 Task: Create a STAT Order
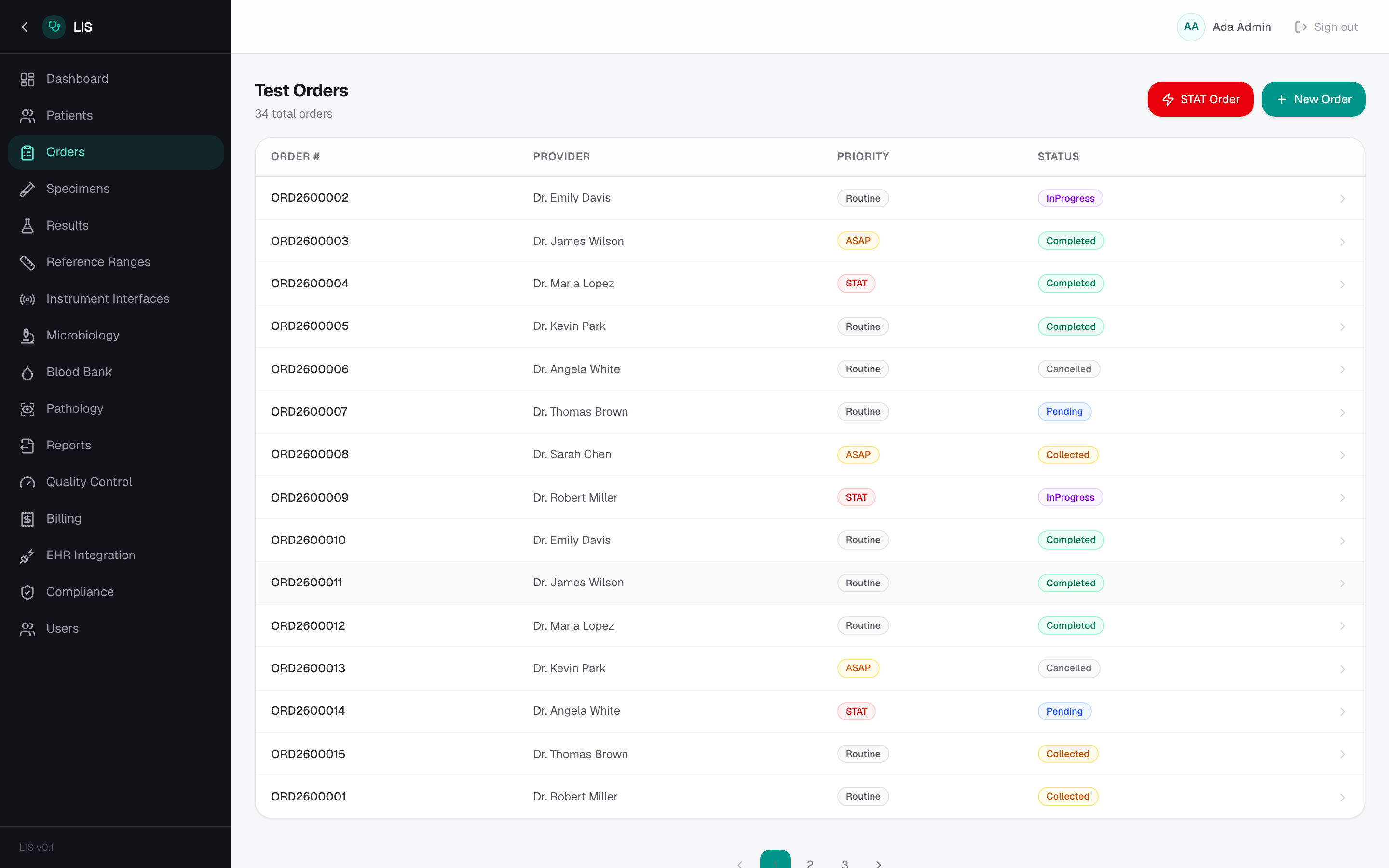[1200, 99]
